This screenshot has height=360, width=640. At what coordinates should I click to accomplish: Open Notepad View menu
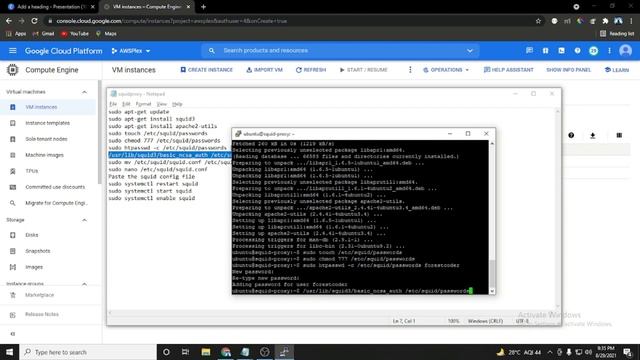click(162, 104)
